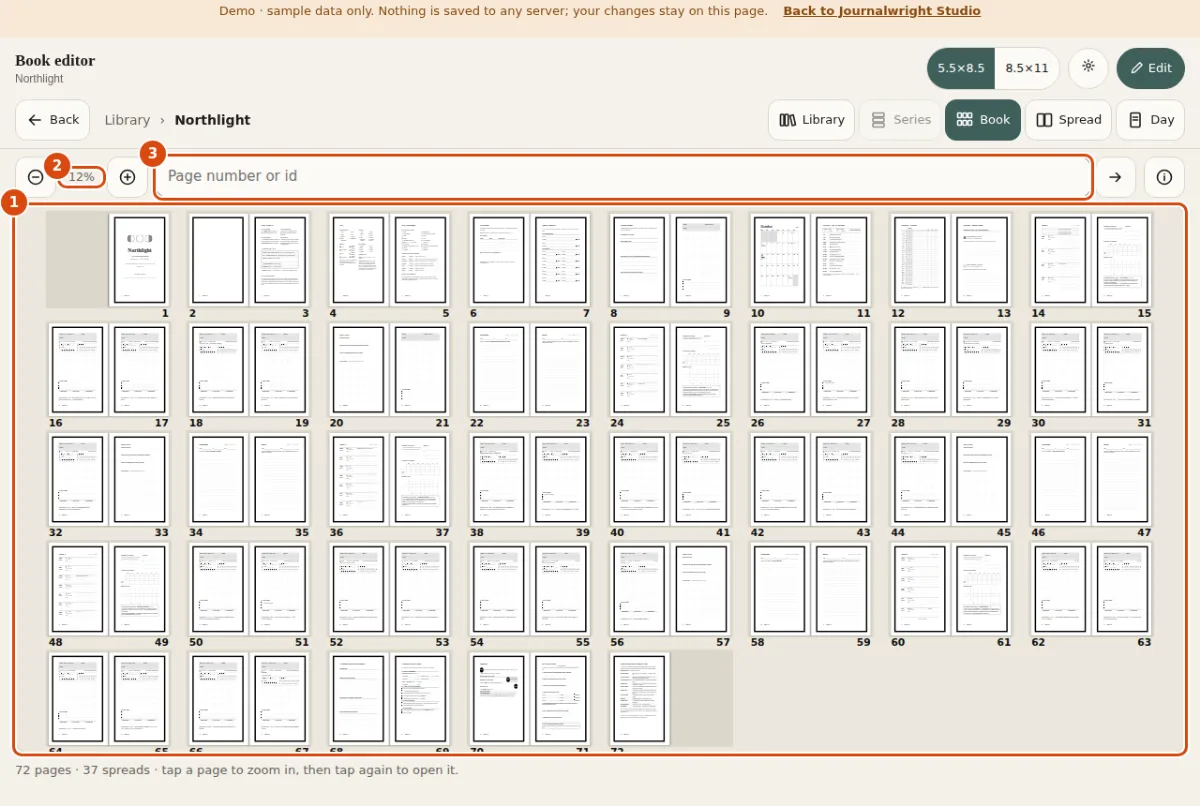This screenshot has height=806, width=1200.
Task: Select the 8.5×11 page size
Action: coord(1027,68)
